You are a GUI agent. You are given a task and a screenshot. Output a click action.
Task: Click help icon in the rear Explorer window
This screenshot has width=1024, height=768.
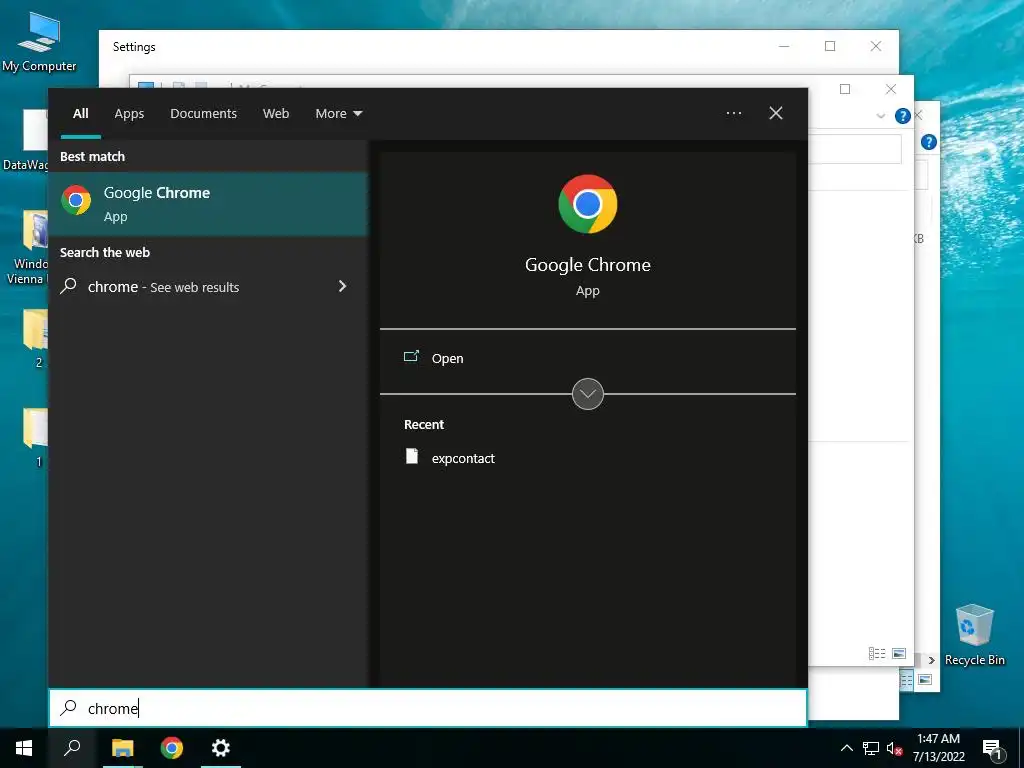pos(929,142)
